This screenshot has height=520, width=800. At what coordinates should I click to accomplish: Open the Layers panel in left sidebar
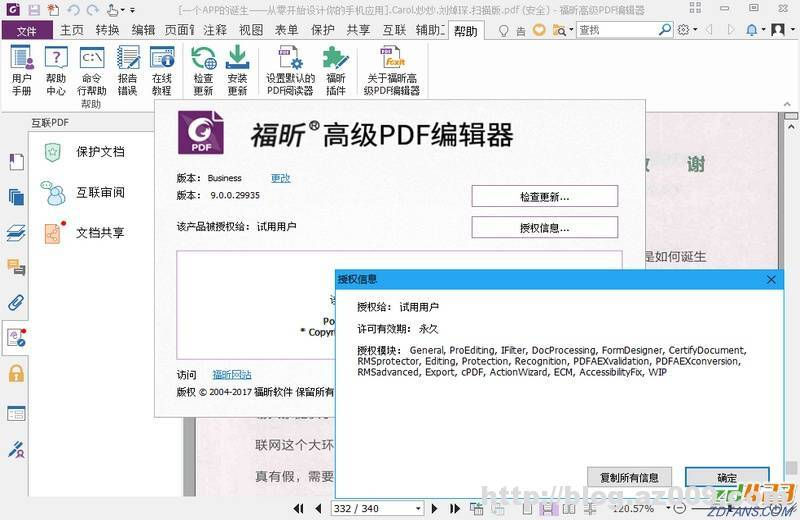[x=16, y=233]
